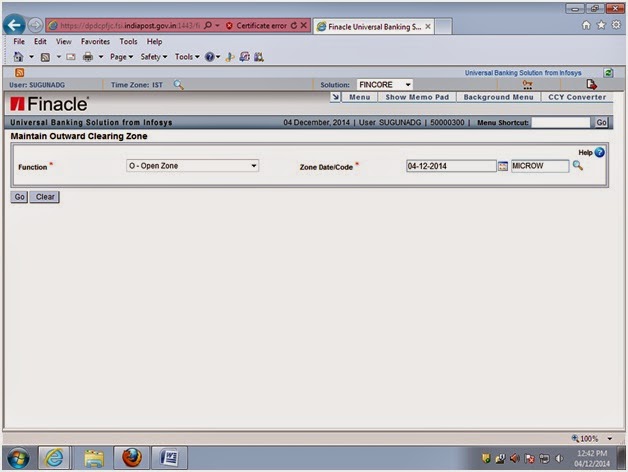Open Firefox from taskbar
The width and height of the screenshot is (628, 472).
pyautogui.click(x=131, y=458)
